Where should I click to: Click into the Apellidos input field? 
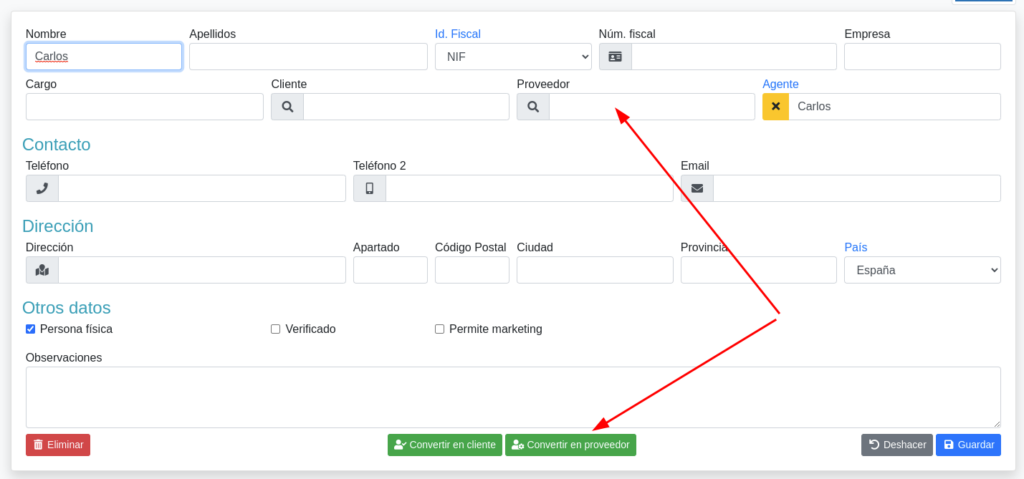click(x=308, y=57)
